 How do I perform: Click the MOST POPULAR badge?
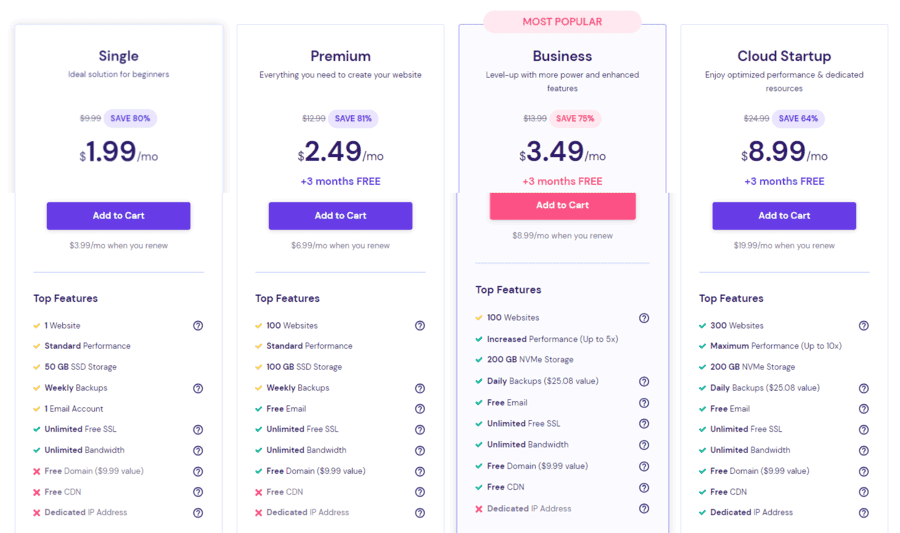[x=562, y=22]
